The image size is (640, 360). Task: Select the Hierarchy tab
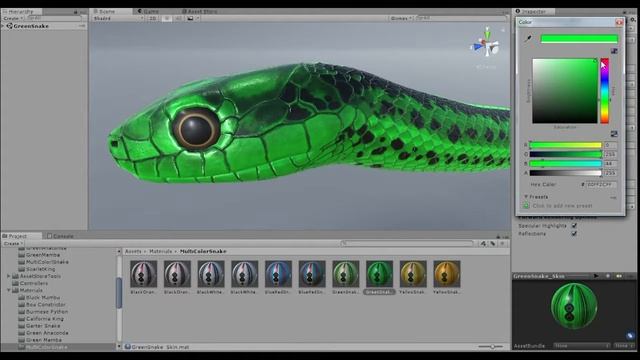tap(21, 12)
